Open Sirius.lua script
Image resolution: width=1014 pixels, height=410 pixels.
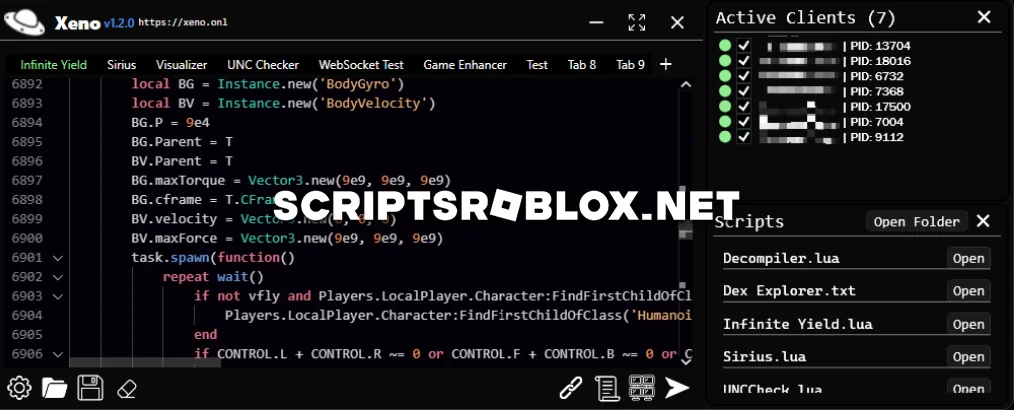(x=968, y=356)
